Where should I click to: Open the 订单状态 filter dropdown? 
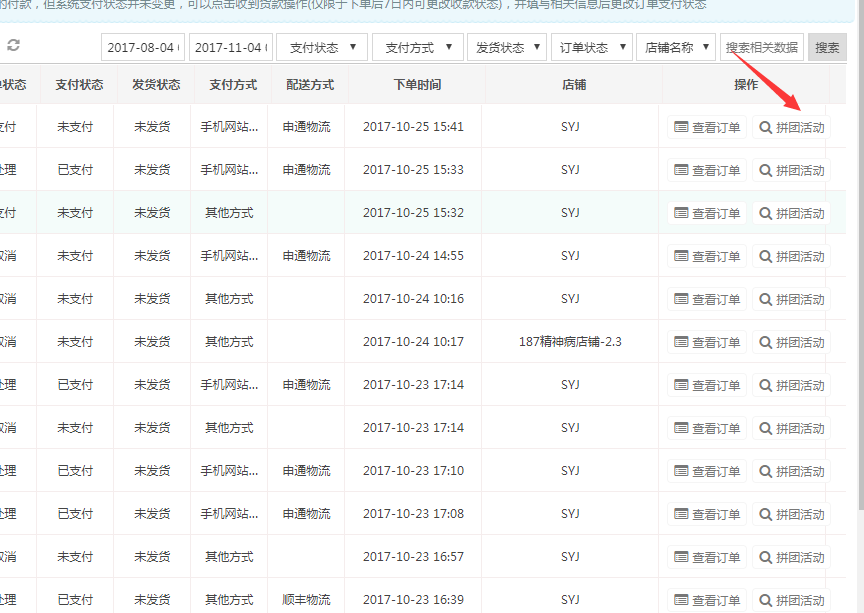591,47
